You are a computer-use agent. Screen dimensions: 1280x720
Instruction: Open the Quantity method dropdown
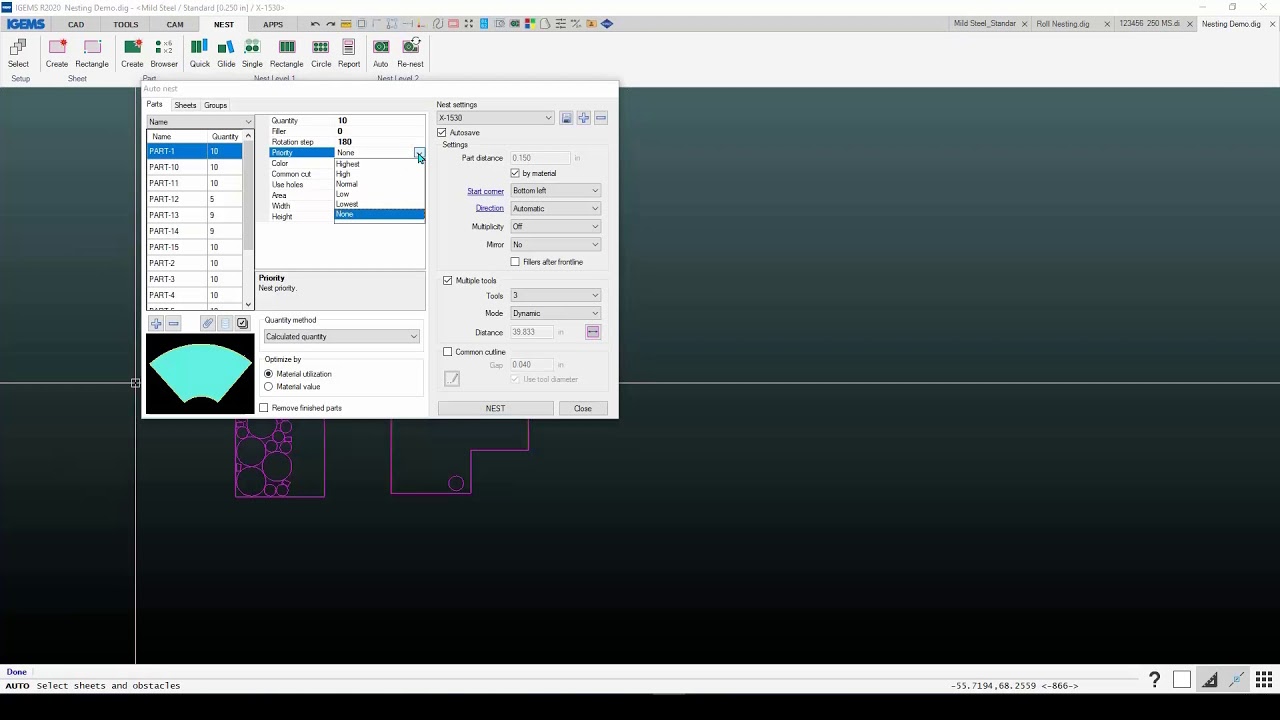point(341,337)
